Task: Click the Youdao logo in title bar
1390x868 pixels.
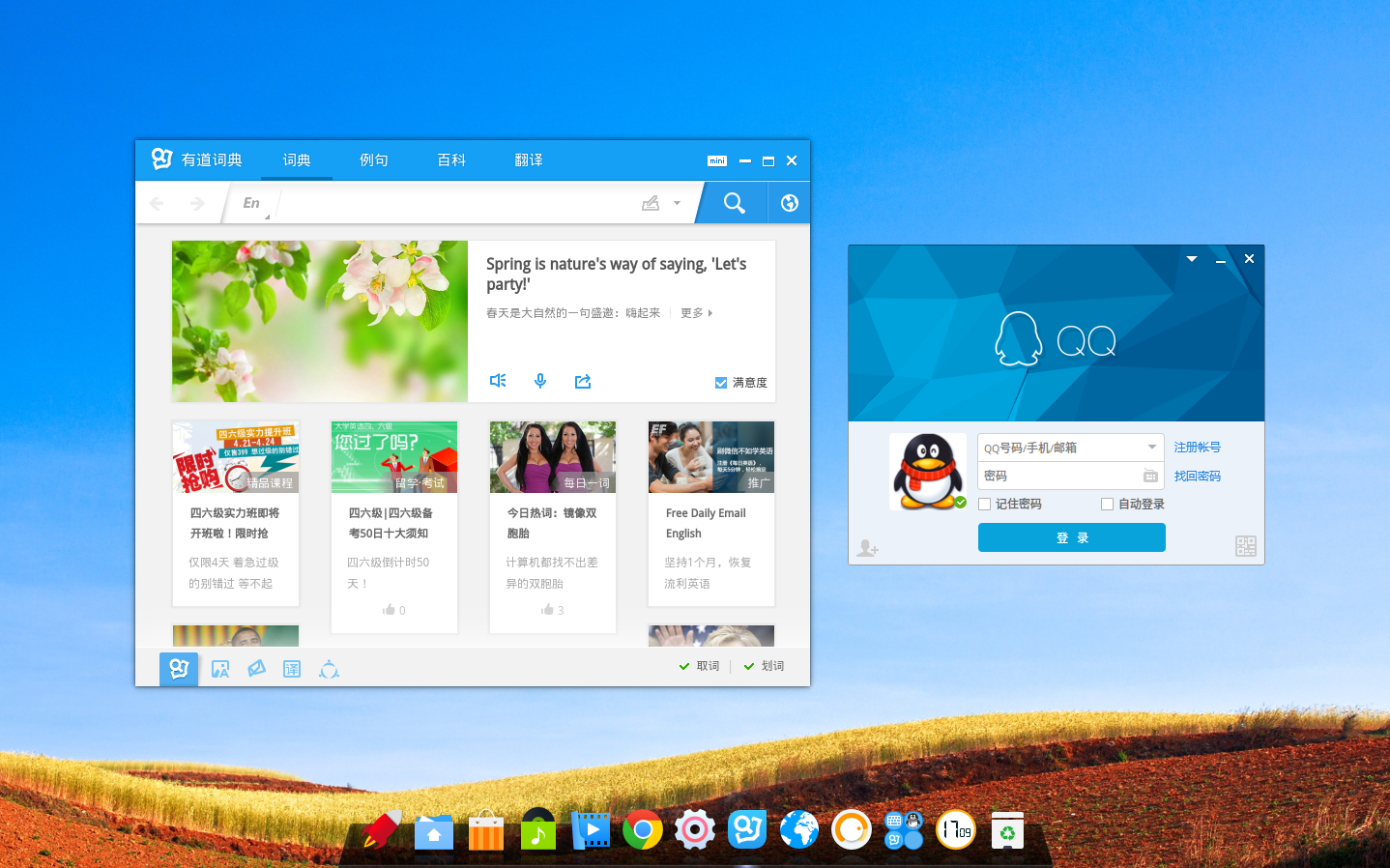Action: pos(162,159)
